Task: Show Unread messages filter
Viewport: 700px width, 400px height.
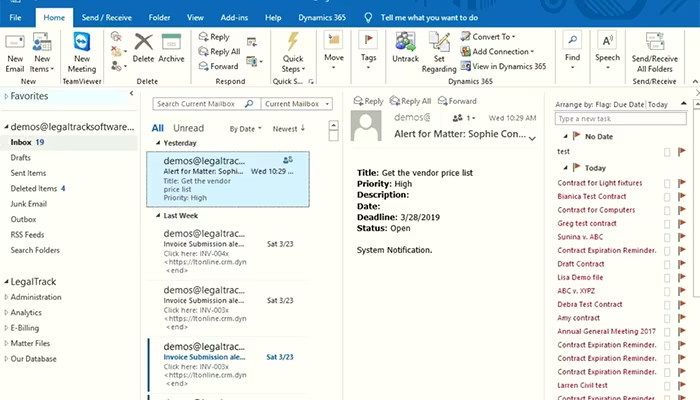Action: [x=188, y=128]
